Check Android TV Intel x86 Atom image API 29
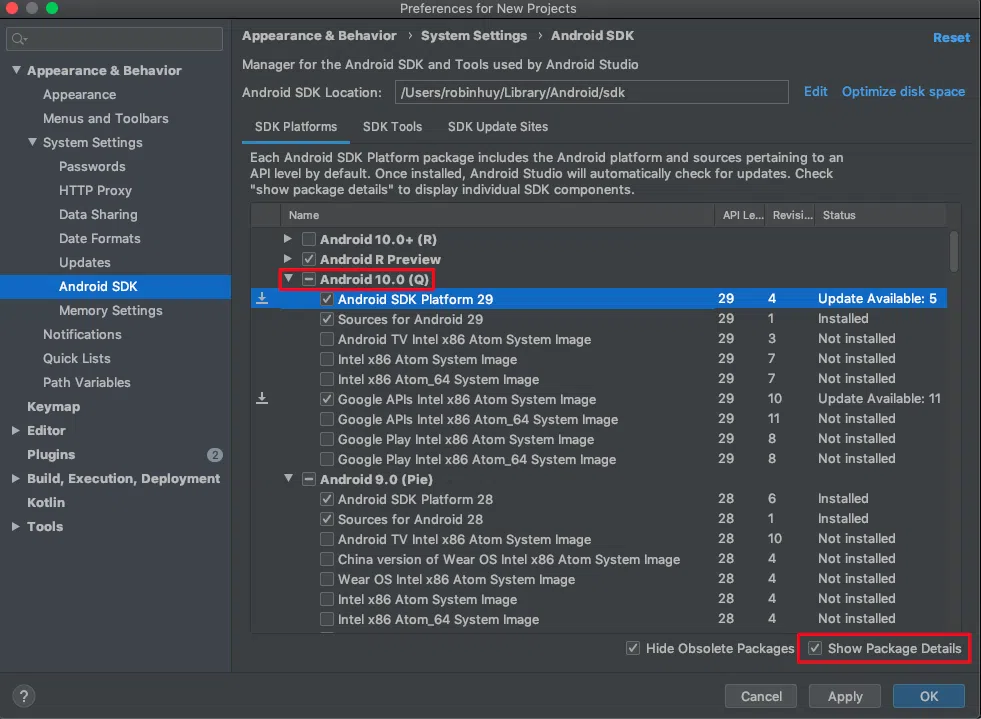The width and height of the screenshot is (981, 719). [327, 339]
